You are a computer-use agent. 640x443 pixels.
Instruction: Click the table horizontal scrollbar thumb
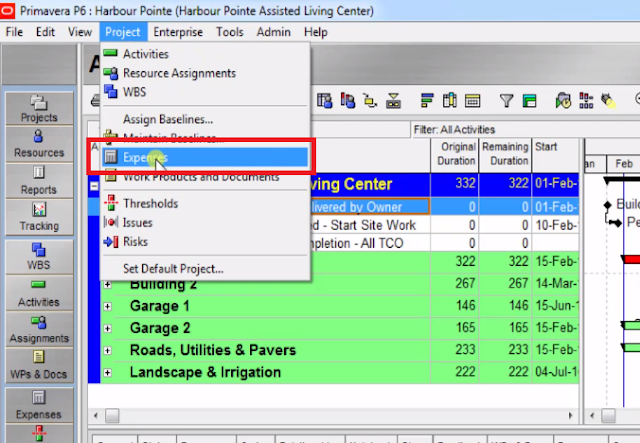tap(112, 416)
